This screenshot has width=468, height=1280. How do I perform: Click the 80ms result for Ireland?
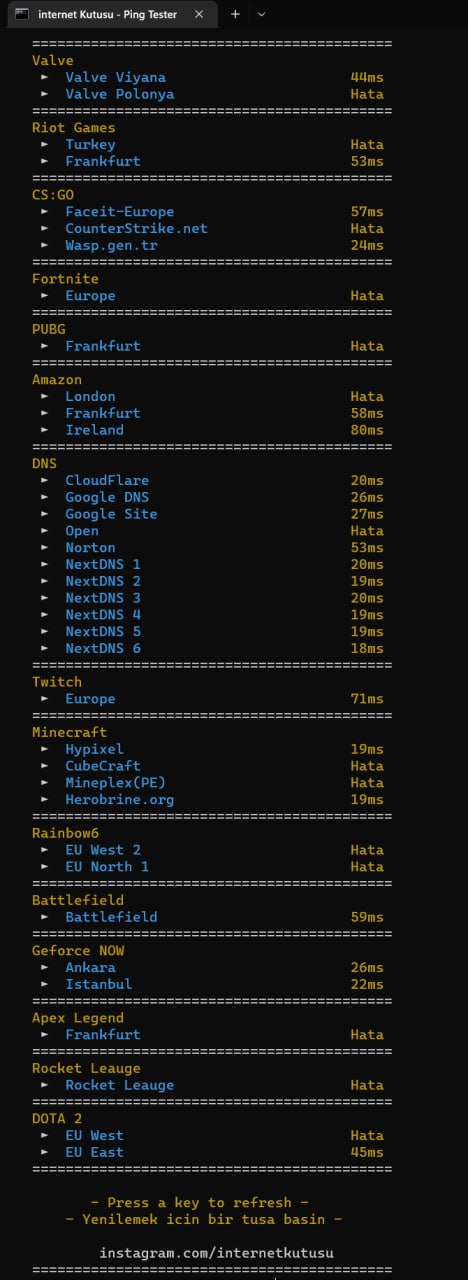[367, 430]
